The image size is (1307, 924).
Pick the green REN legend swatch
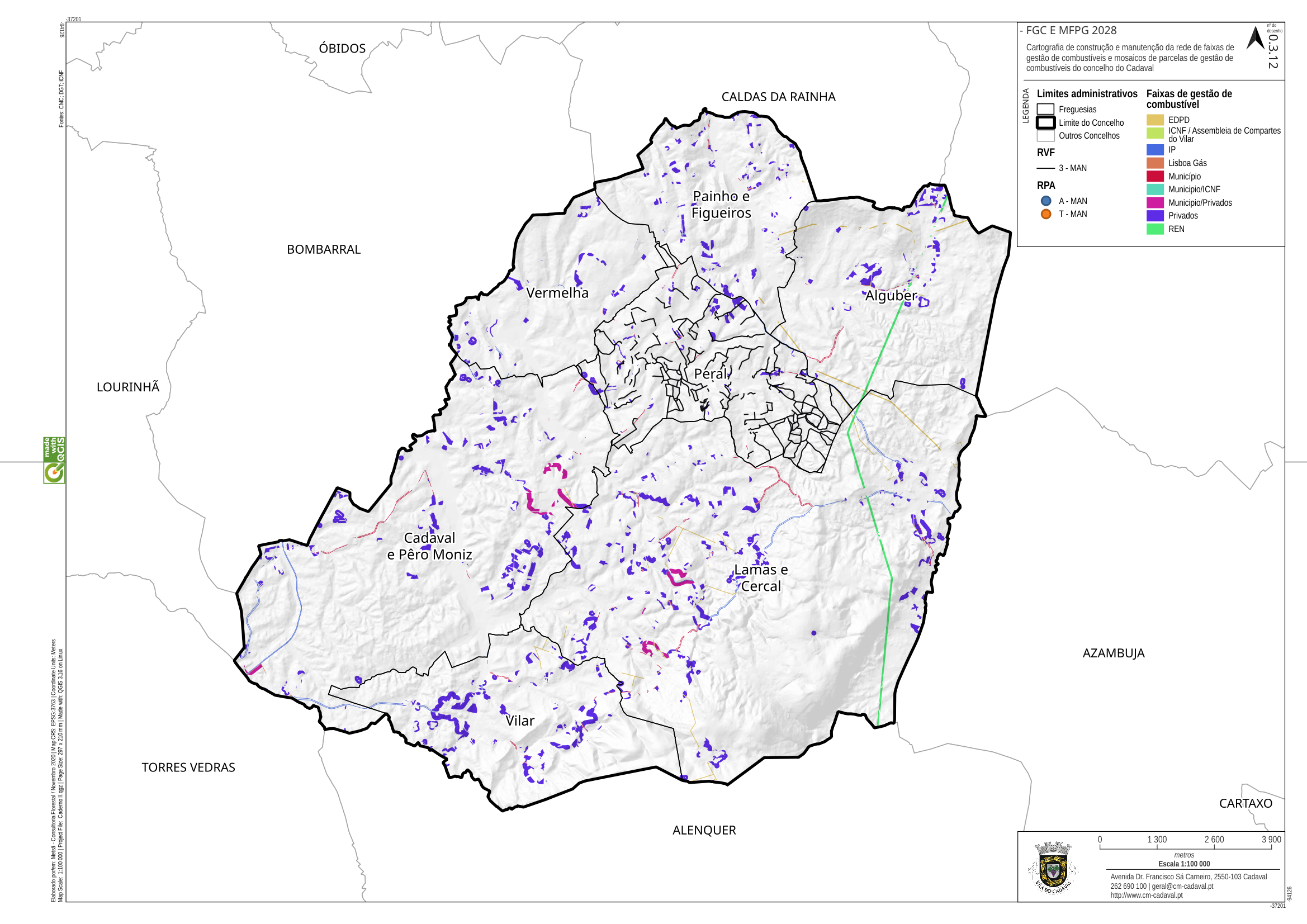point(1155,229)
